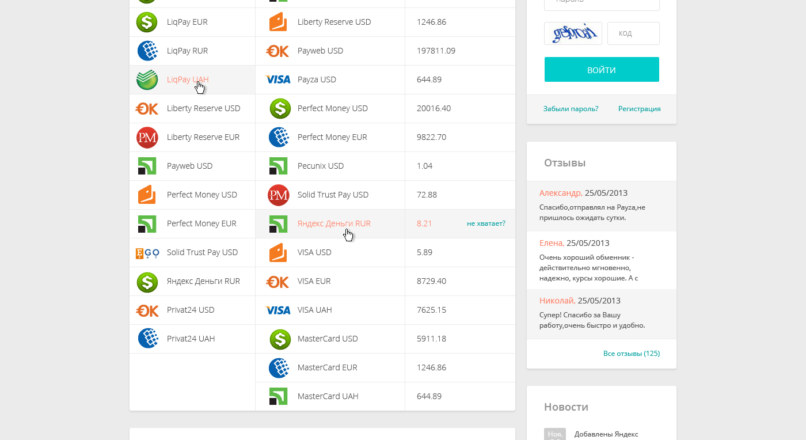Click the blue globe icon beside MasterCard EUR
806x440 pixels.
[x=278, y=368]
